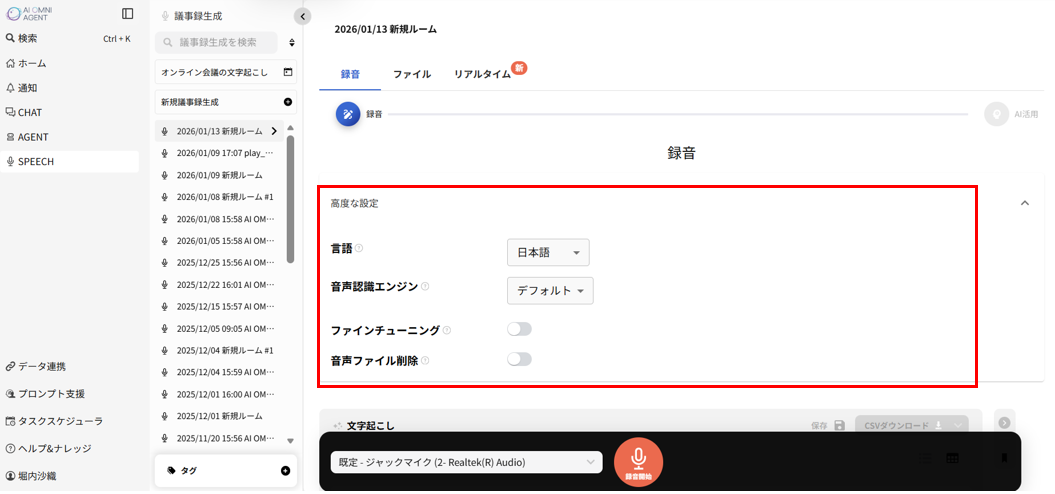Click the table grid icon in the recording bar
The image size is (1055, 494).
952,458
